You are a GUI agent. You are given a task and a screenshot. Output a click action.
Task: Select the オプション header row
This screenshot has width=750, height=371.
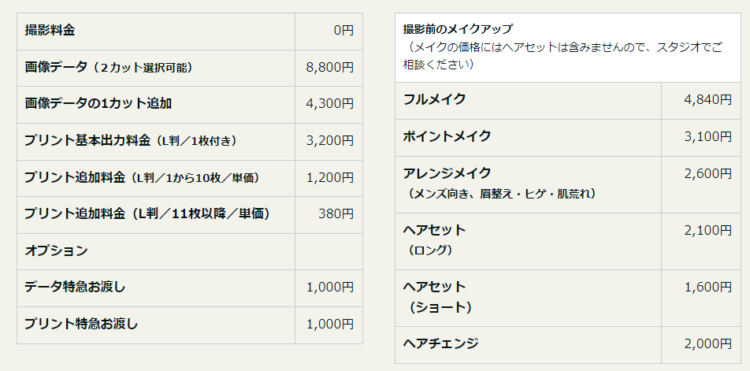[189, 251]
